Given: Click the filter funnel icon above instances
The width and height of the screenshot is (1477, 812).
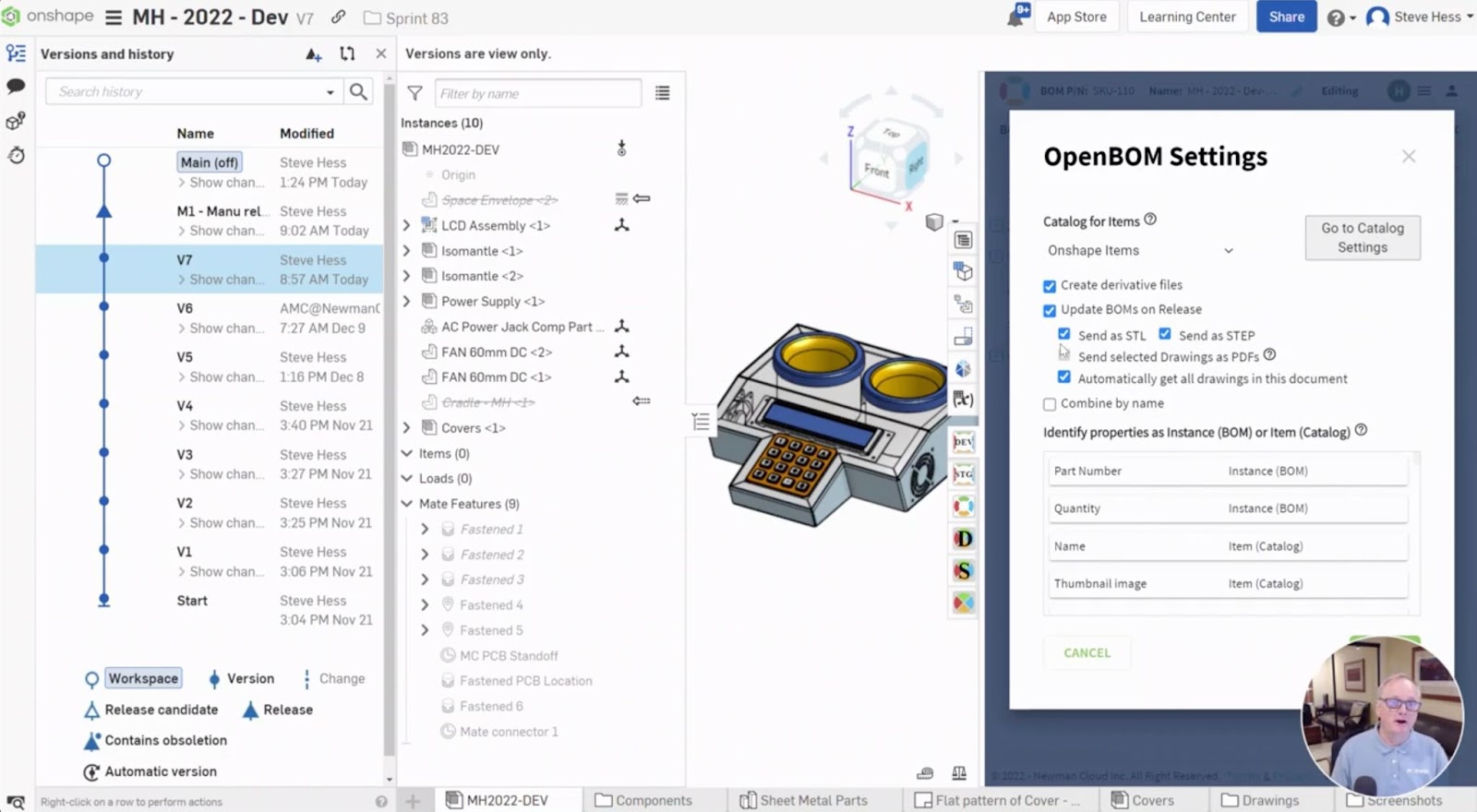Looking at the screenshot, I should tap(415, 93).
